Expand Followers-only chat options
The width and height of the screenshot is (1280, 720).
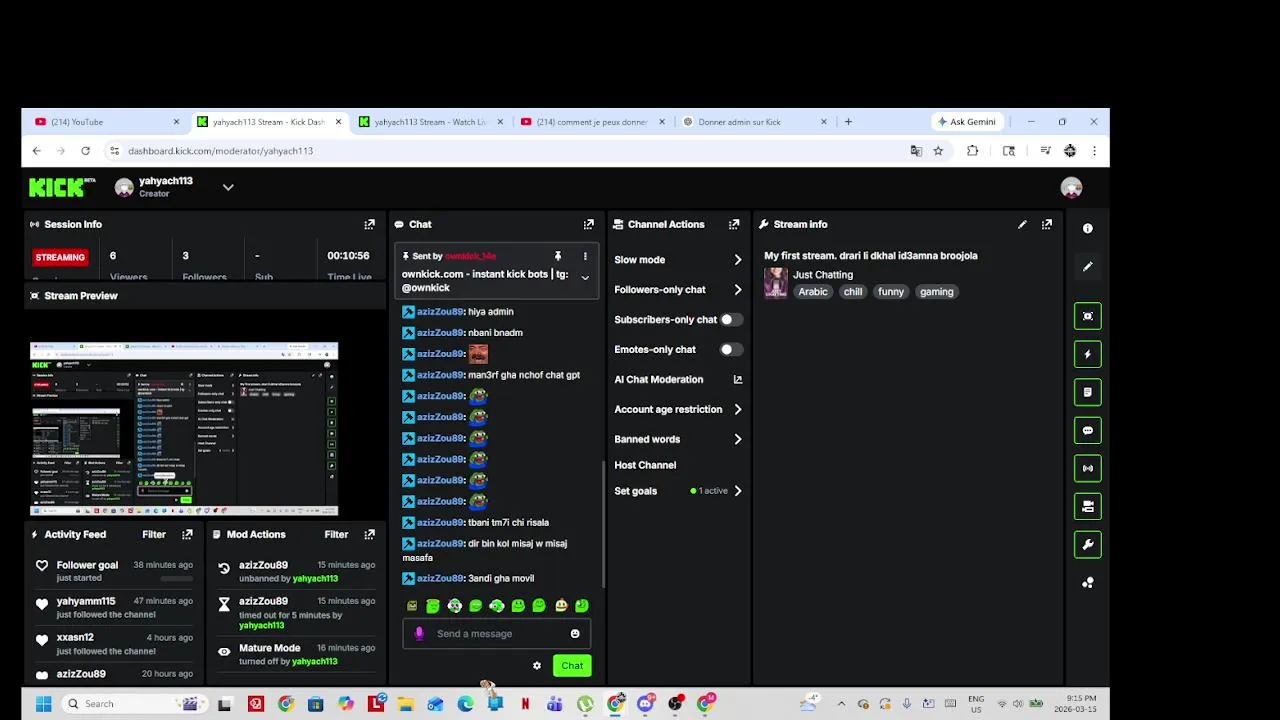point(738,290)
